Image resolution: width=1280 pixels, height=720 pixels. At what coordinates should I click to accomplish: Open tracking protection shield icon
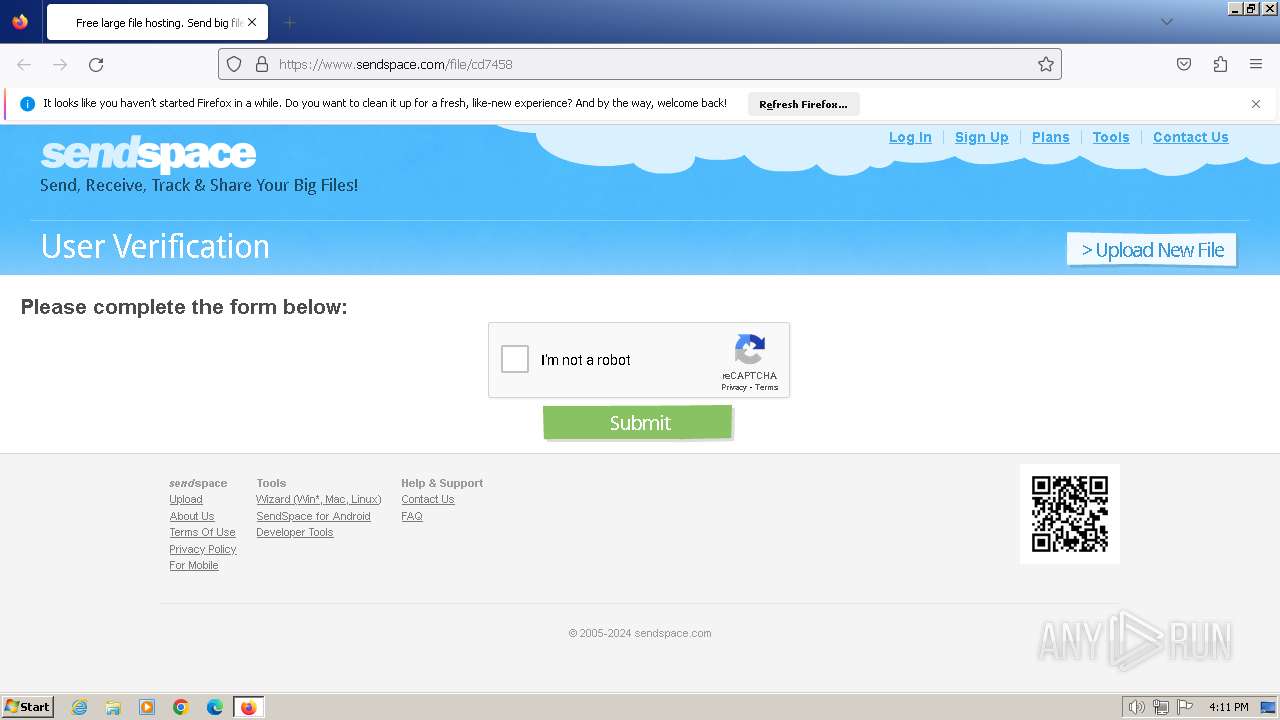(234, 64)
